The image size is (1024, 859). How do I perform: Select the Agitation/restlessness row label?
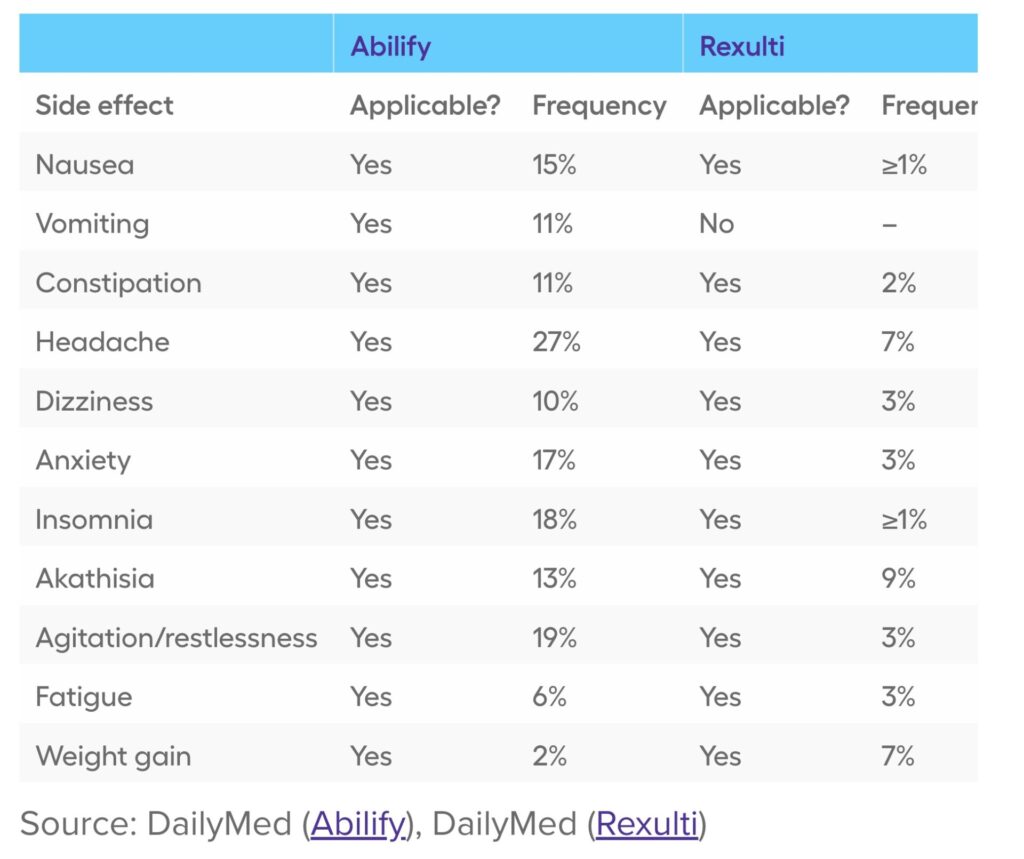click(x=176, y=638)
